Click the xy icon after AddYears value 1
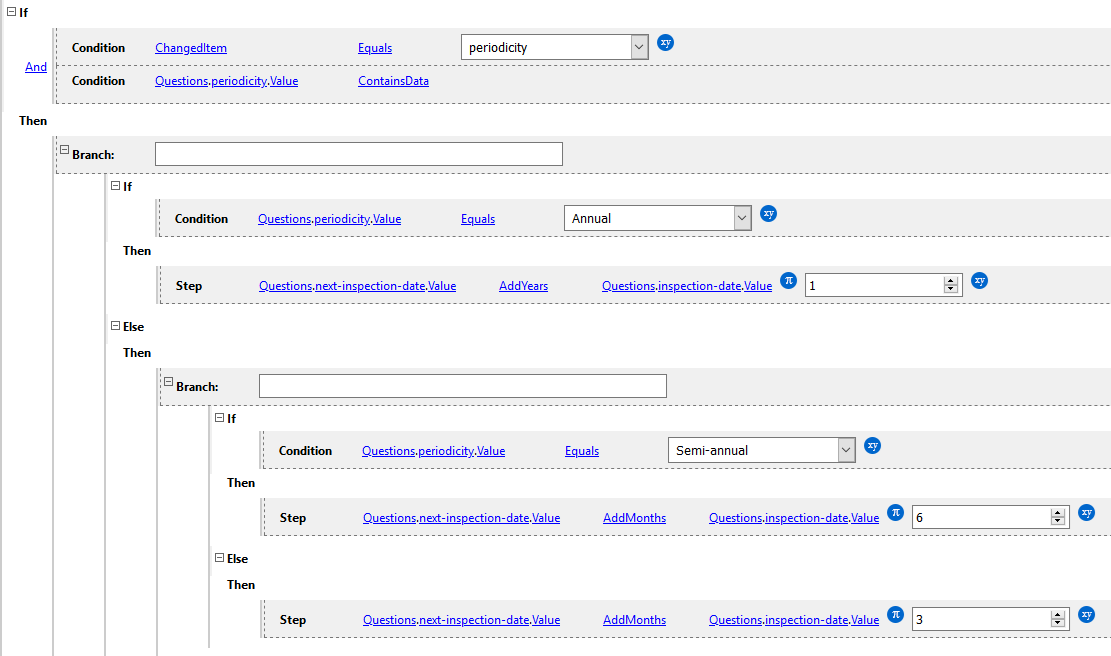 coord(980,281)
